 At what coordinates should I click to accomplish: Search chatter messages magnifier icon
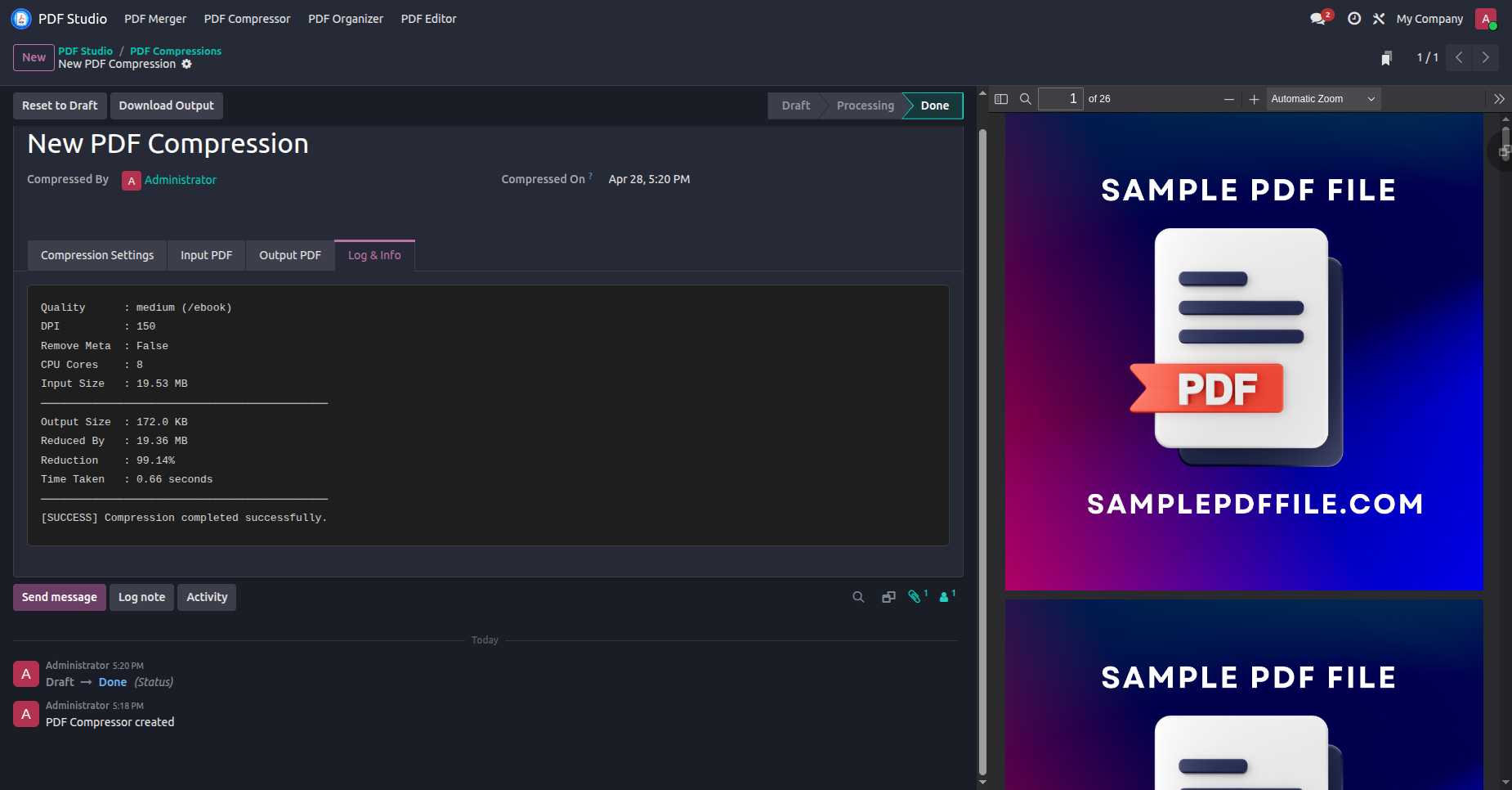[x=858, y=597]
